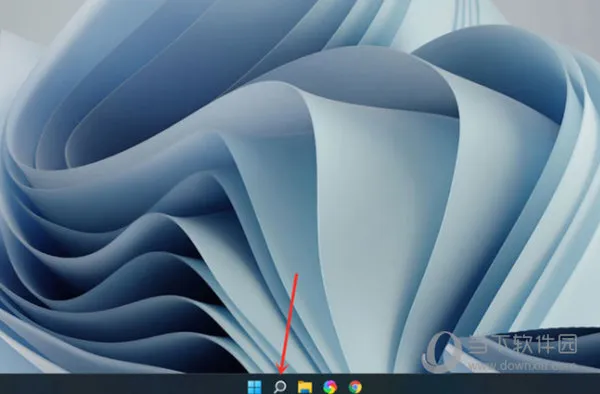This screenshot has width=600, height=394.
Task: Open the colorful pinwheel browser icon
Action: (x=330, y=387)
